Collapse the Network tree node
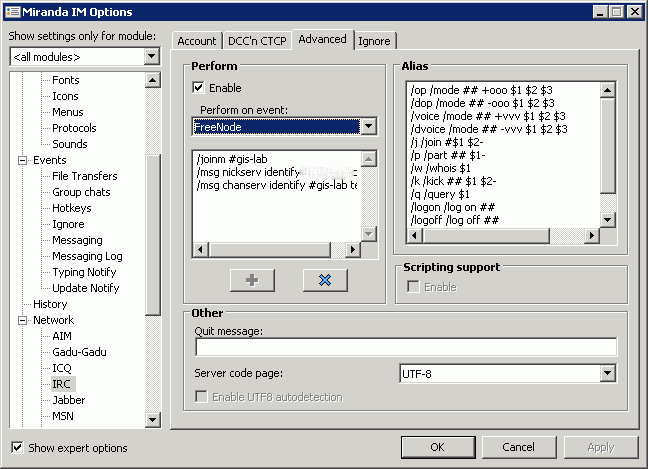Image resolution: width=648 pixels, height=469 pixels. (23, 320)
